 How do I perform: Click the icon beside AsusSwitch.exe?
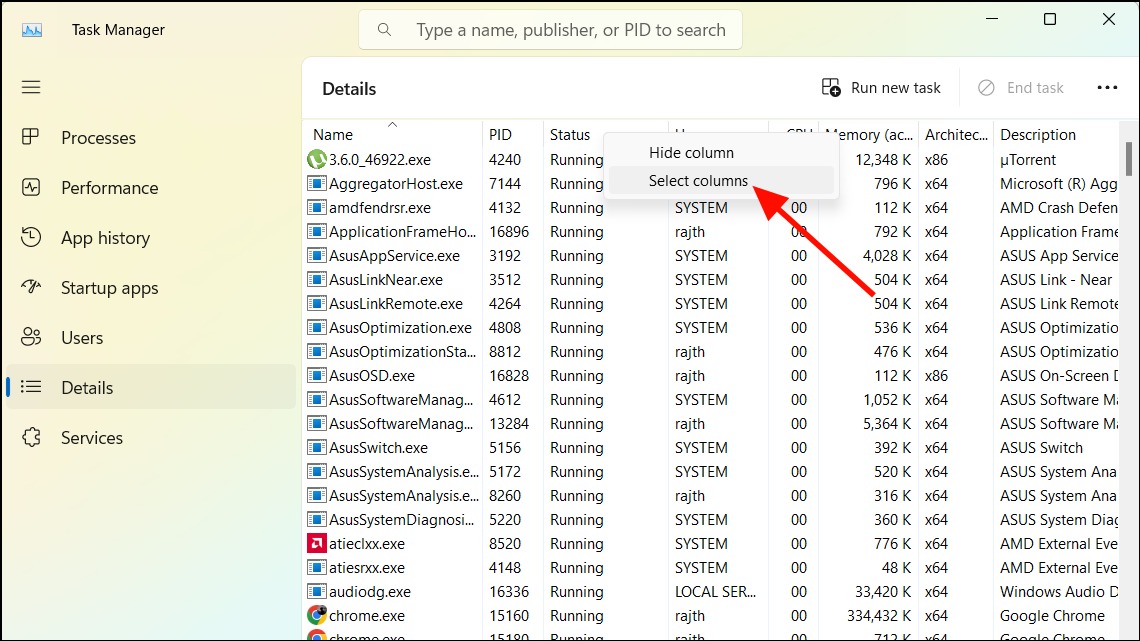[316, 447]
